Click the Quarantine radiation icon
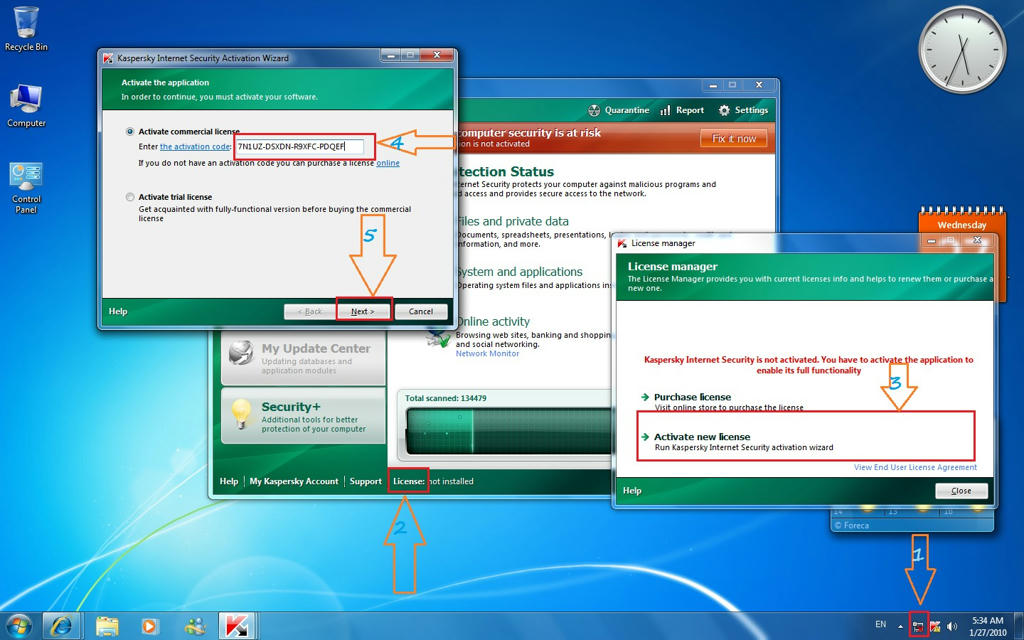1024x640 pixels. 594,110
